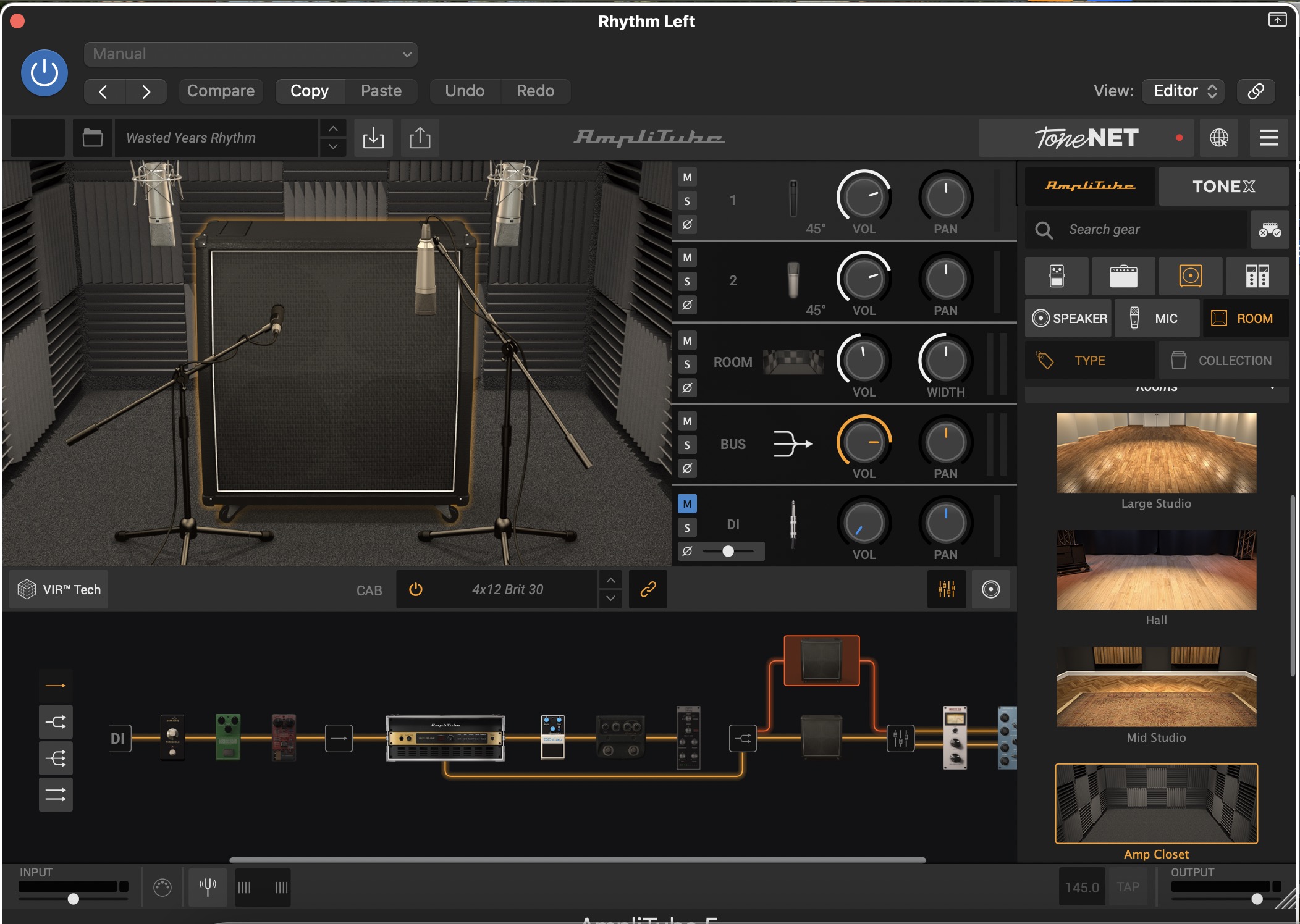This screenshot has height=924, width=1300.
Task: Click the globe ToneNET web icon
Action: pos(1219,138)
